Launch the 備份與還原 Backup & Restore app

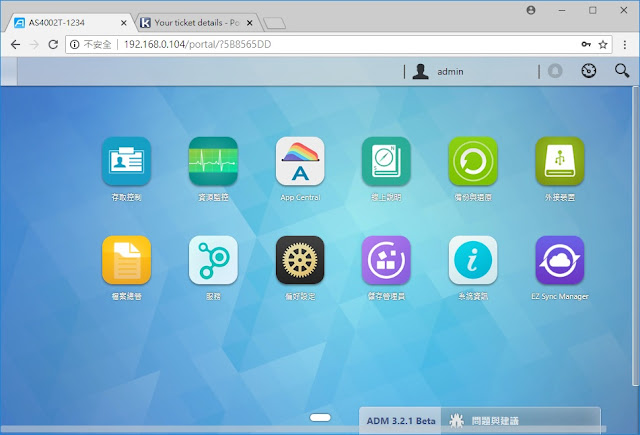(x=473, y=161)
